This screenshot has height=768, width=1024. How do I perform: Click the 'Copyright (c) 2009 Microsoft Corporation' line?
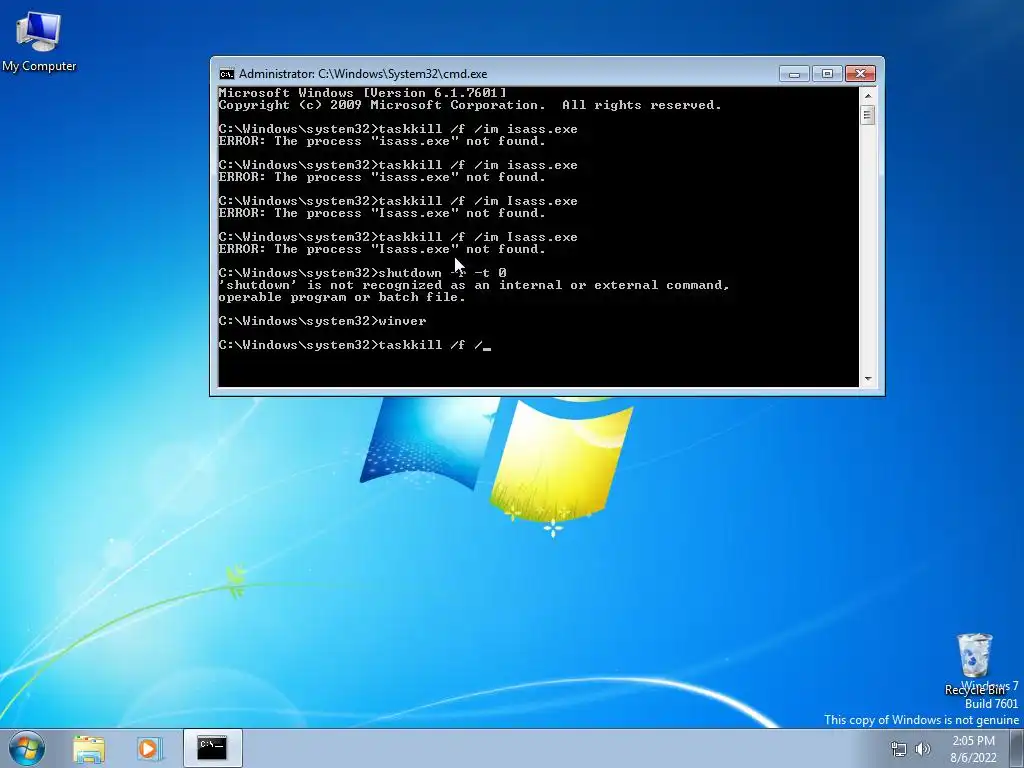coord(470,105)
